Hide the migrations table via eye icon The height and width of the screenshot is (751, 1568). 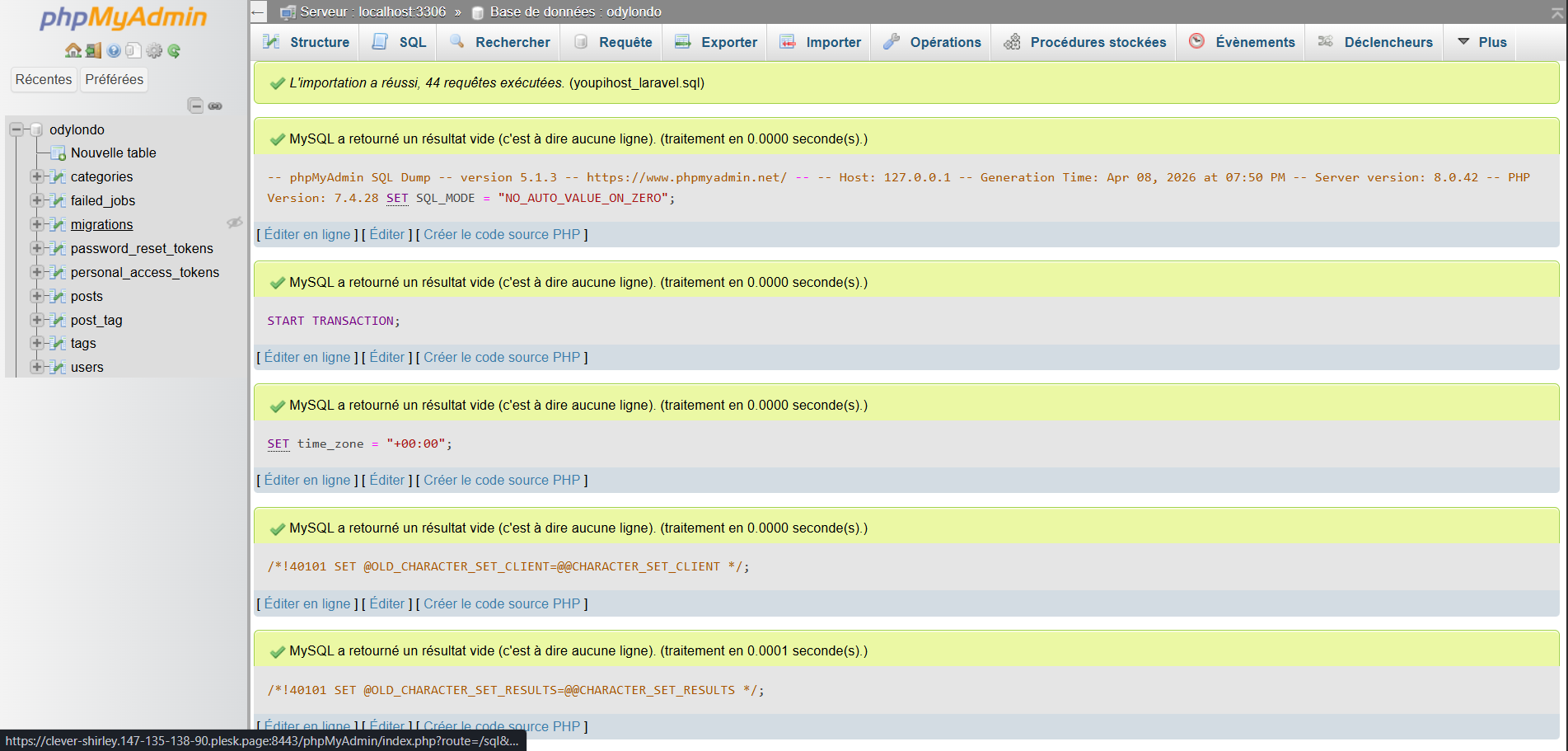tap(234, 223)
